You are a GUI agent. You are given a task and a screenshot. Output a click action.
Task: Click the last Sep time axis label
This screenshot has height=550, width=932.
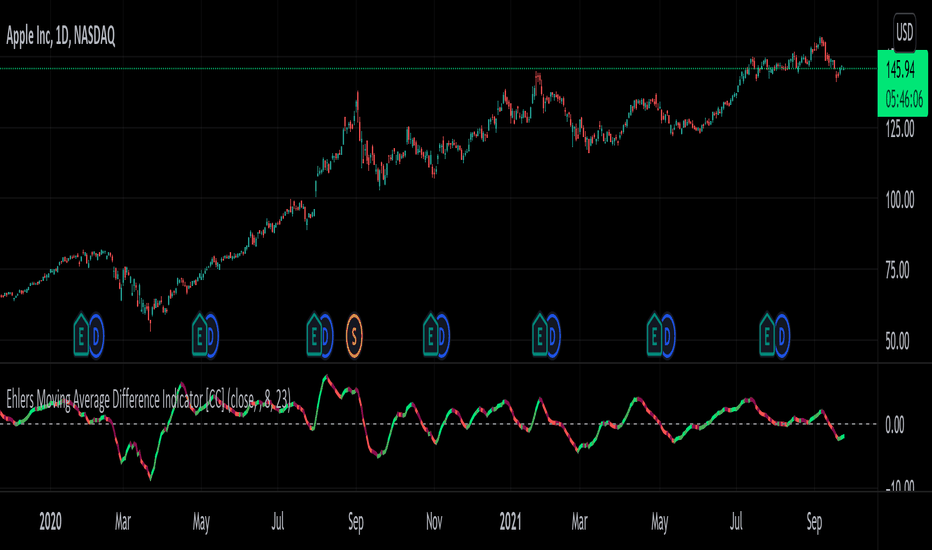[x=814, y=522]
